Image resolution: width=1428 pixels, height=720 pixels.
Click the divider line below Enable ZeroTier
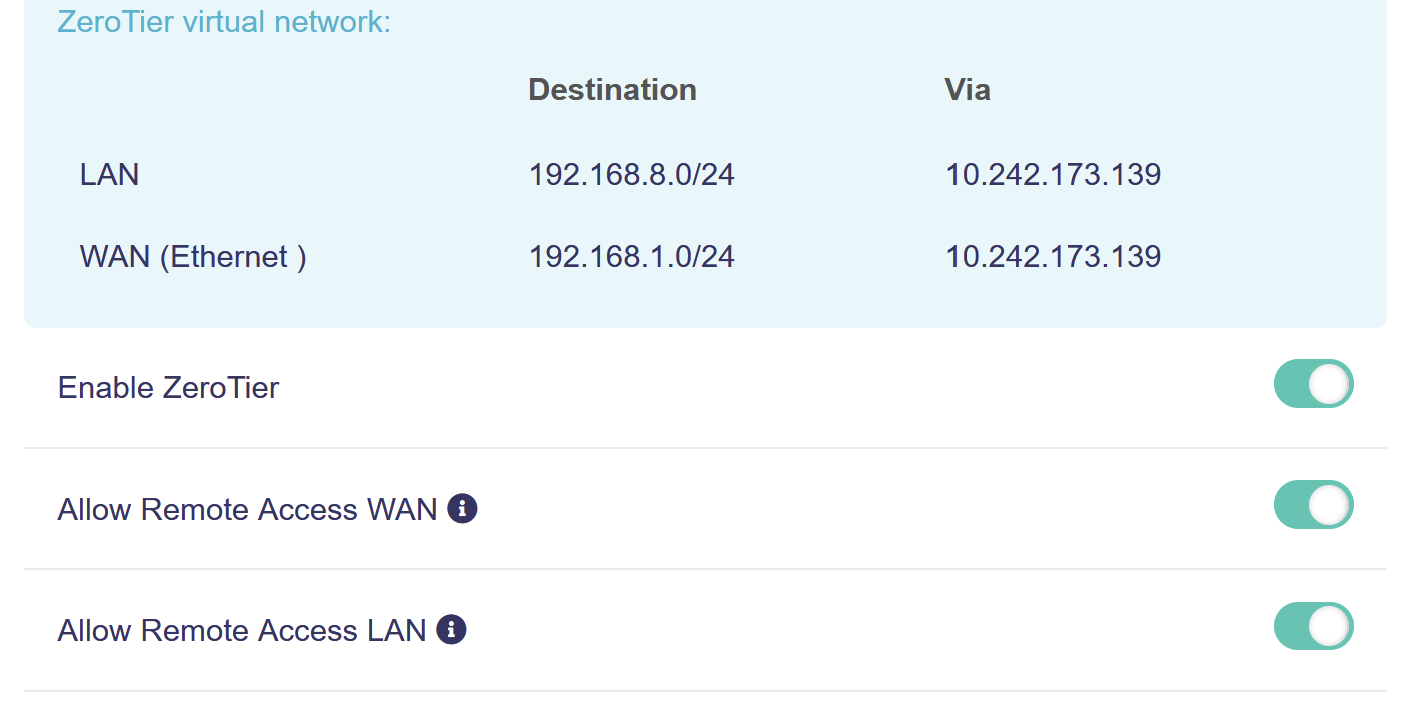click(705, 448)
